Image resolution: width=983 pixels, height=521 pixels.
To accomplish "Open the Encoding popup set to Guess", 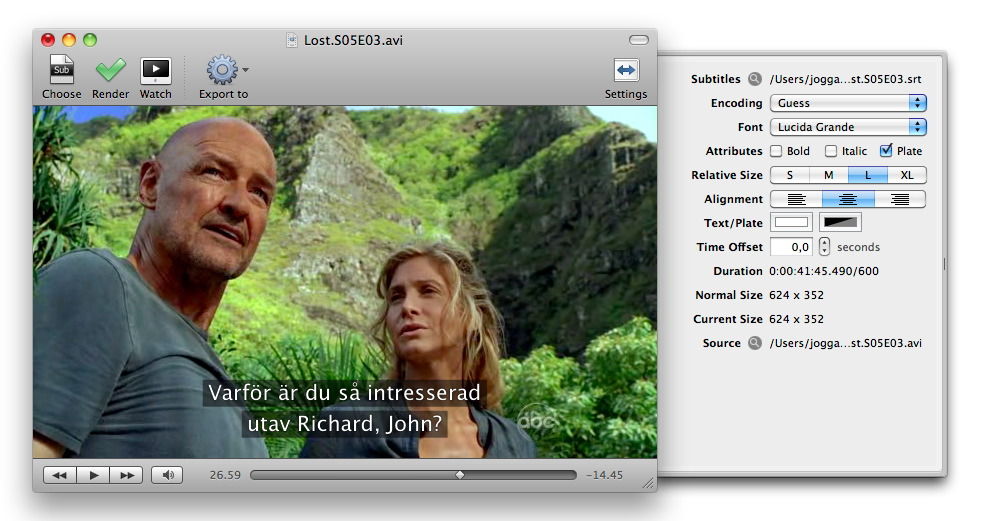I will (x=848, y=103).
